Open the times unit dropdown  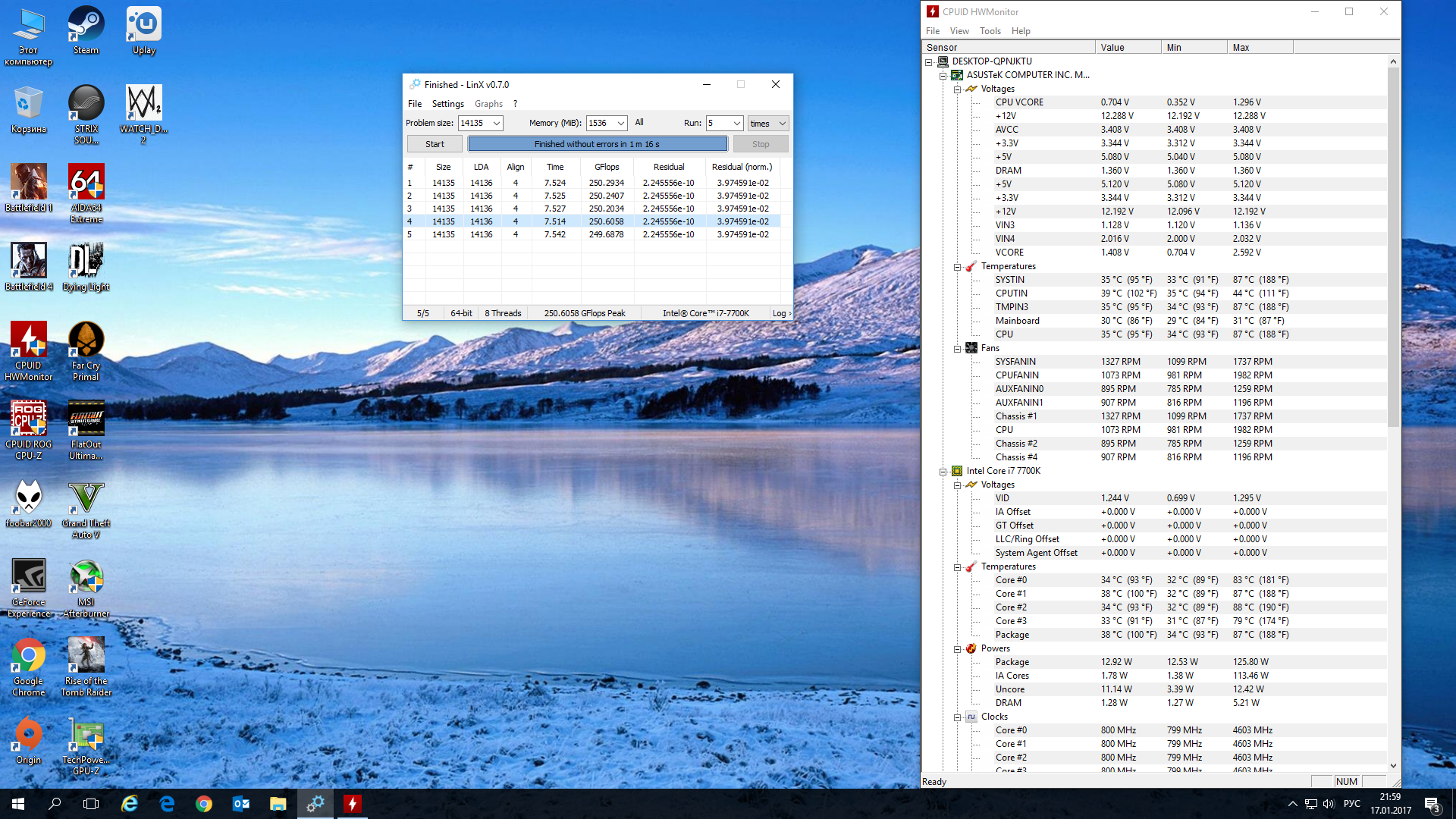click(782, 124)
